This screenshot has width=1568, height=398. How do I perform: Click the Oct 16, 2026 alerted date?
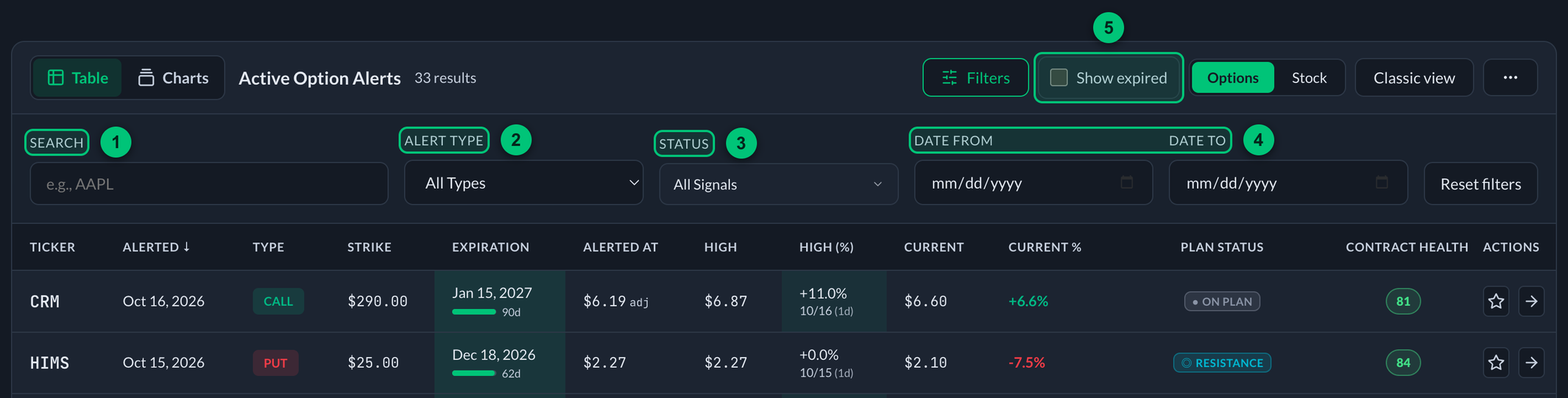pos(163,301)
